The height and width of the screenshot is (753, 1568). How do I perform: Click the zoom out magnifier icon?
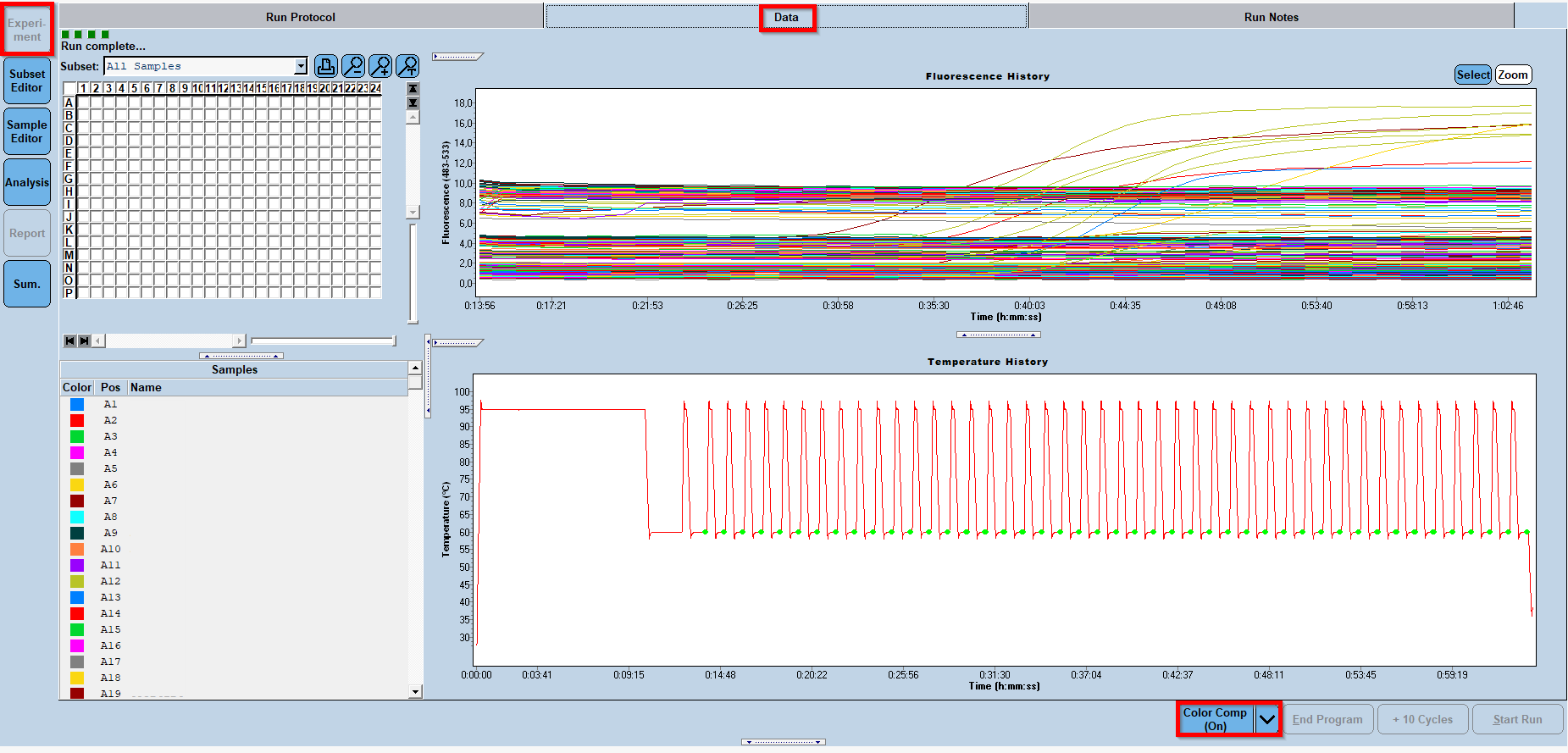click(x=353, y=66)
